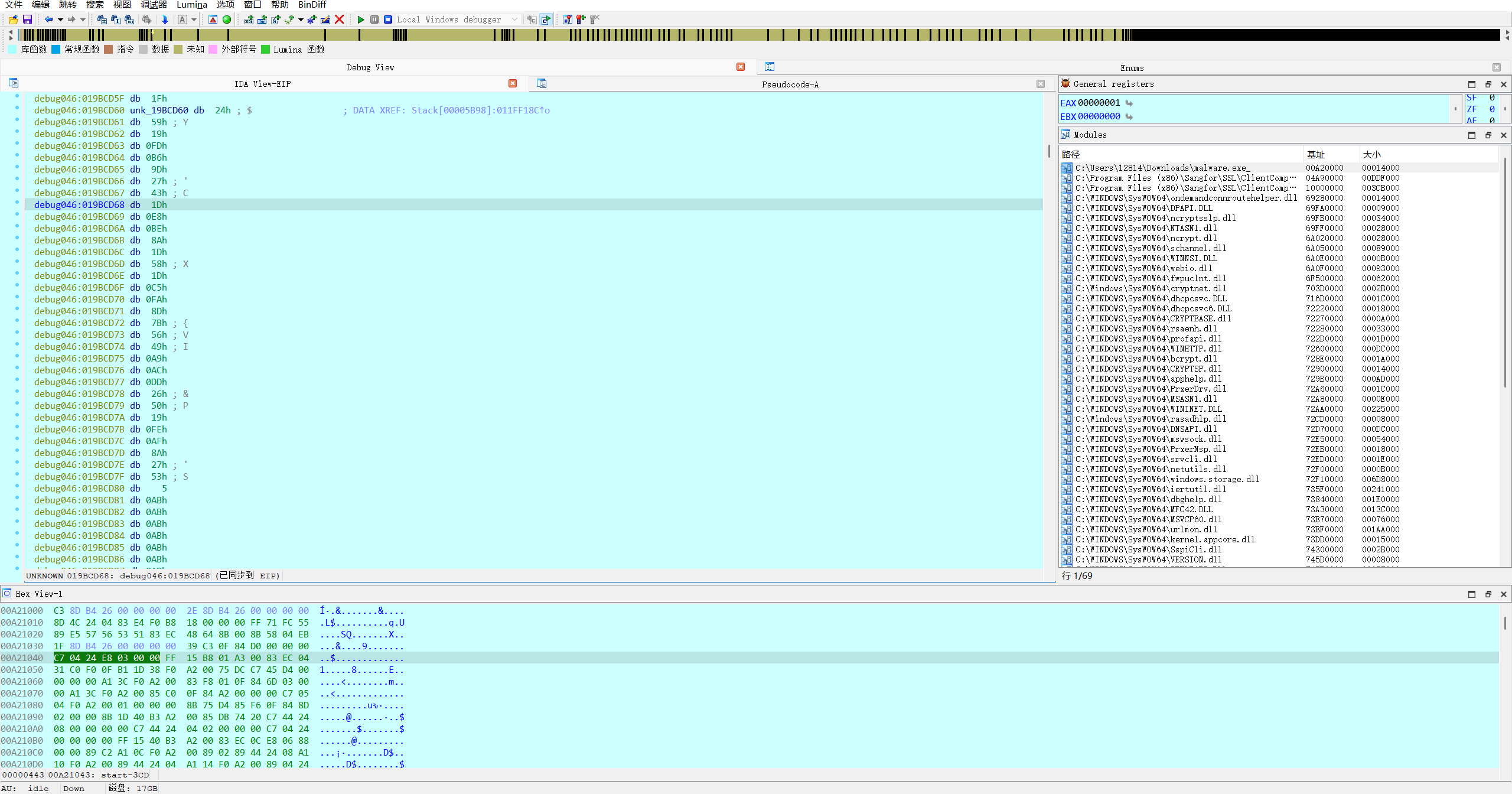
Task: Click the Save database floppy icon
Action: [27, 19]
